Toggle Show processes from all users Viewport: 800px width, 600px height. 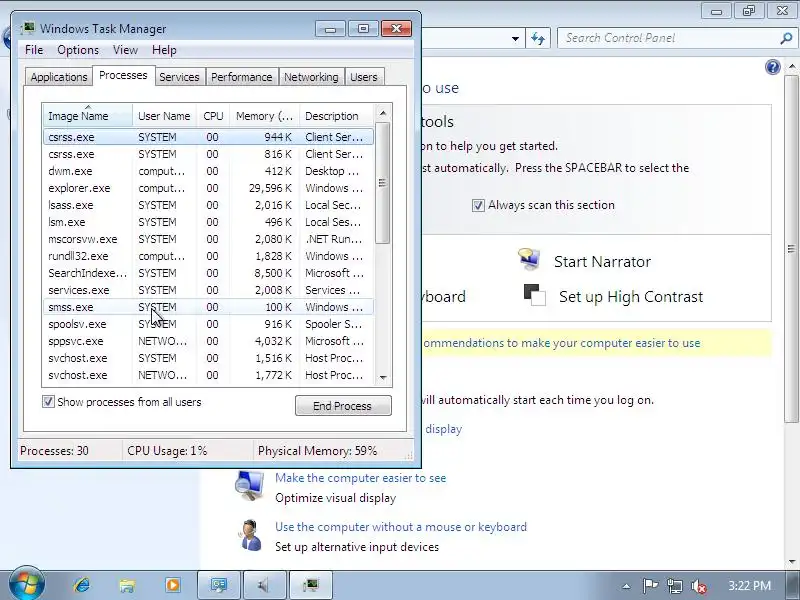48,402
